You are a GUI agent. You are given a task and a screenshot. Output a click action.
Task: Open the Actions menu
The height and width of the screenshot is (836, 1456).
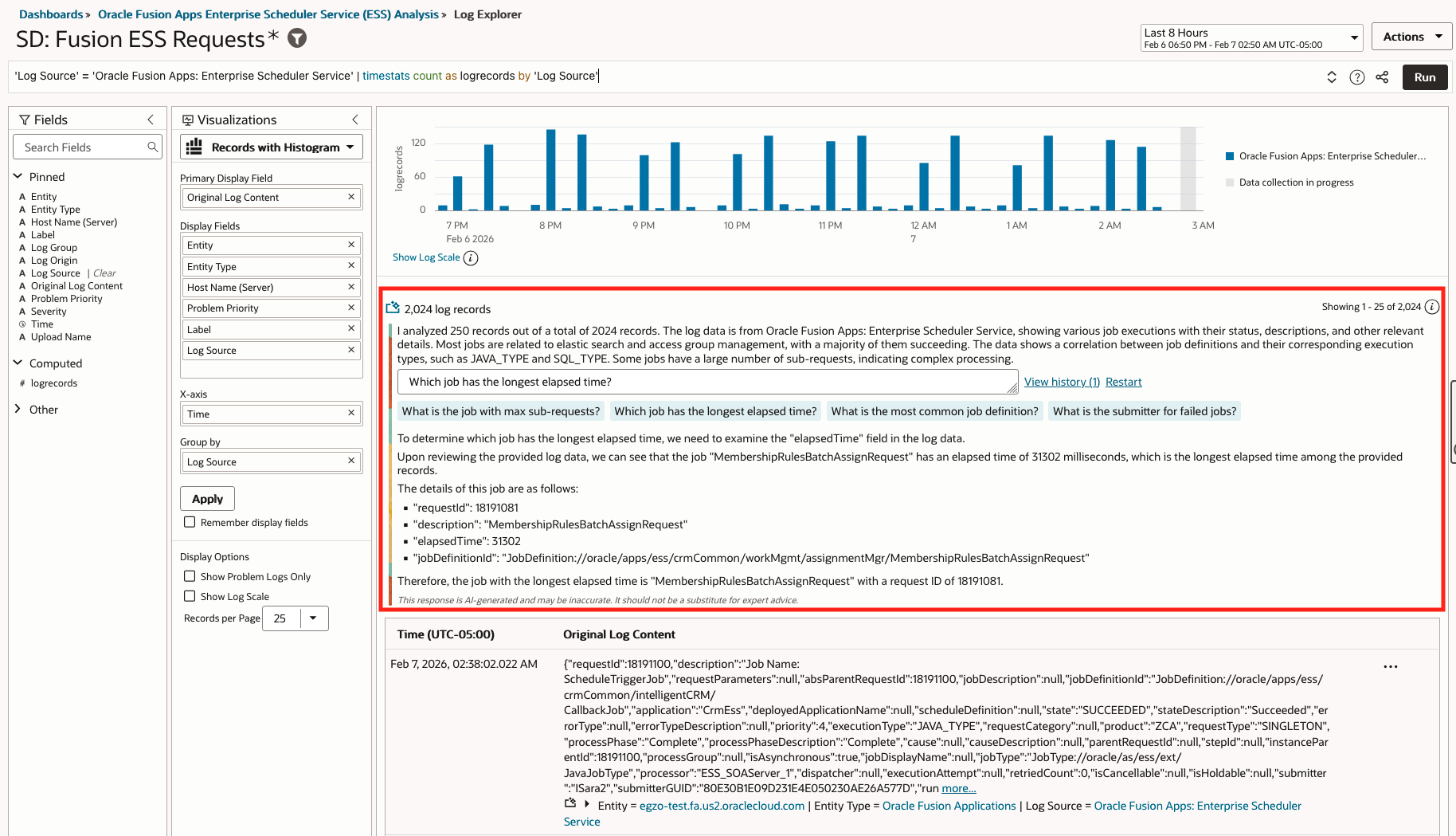pyautogui.click(x=1411, y=36)
